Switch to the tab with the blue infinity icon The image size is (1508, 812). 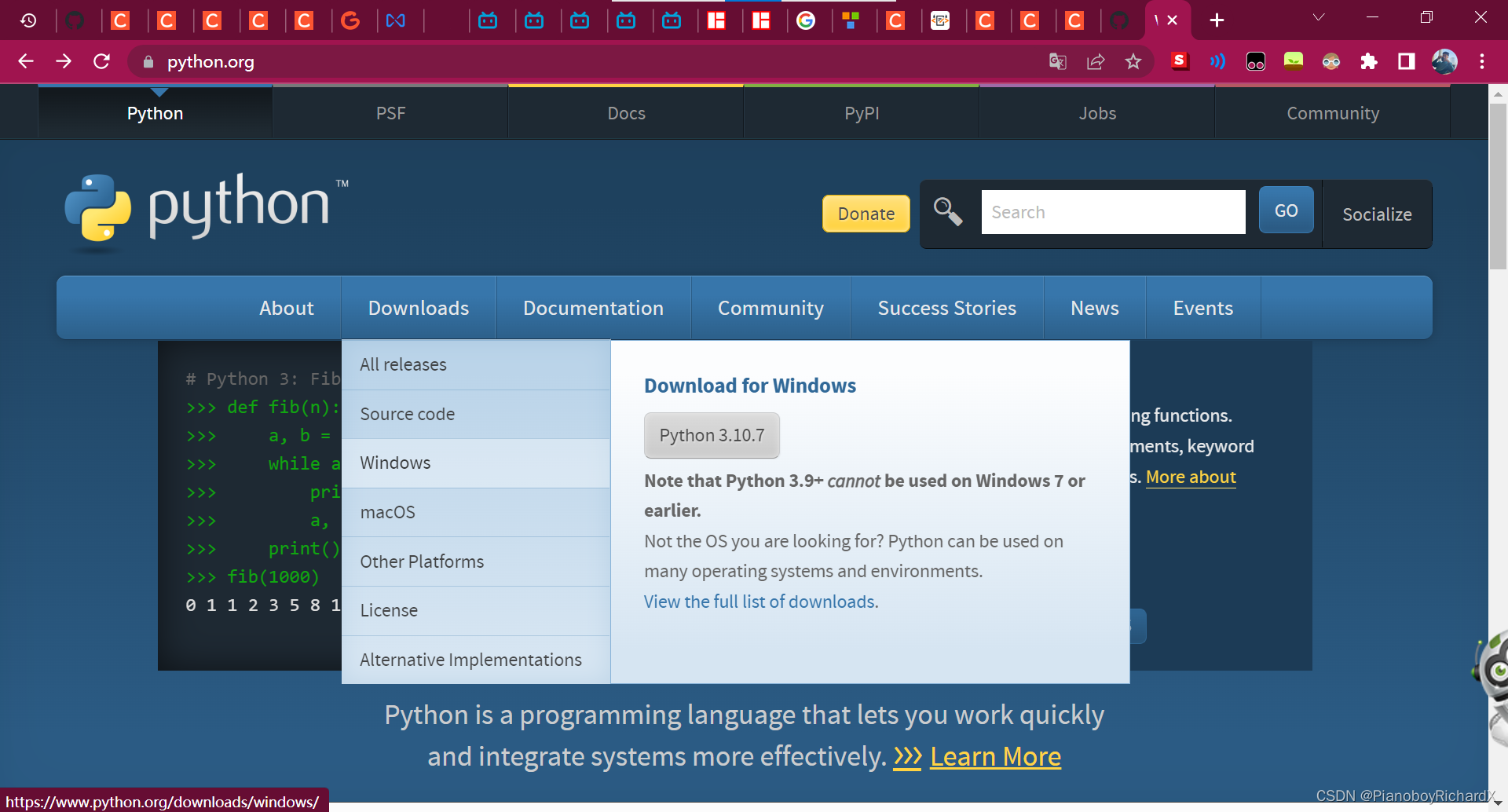coord(396,20)
